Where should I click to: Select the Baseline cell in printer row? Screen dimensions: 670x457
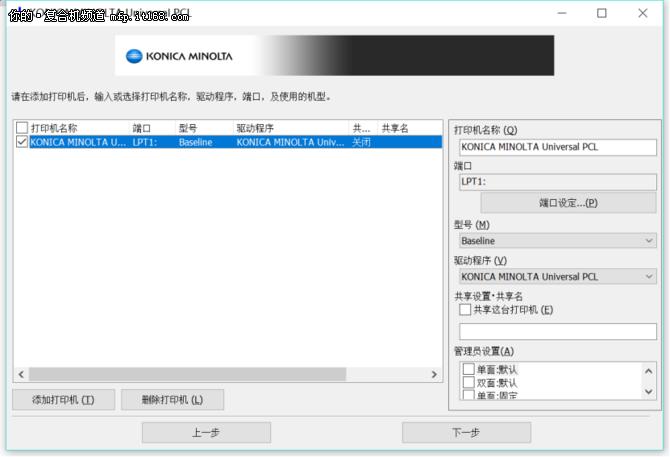click(x=195, y=142)
